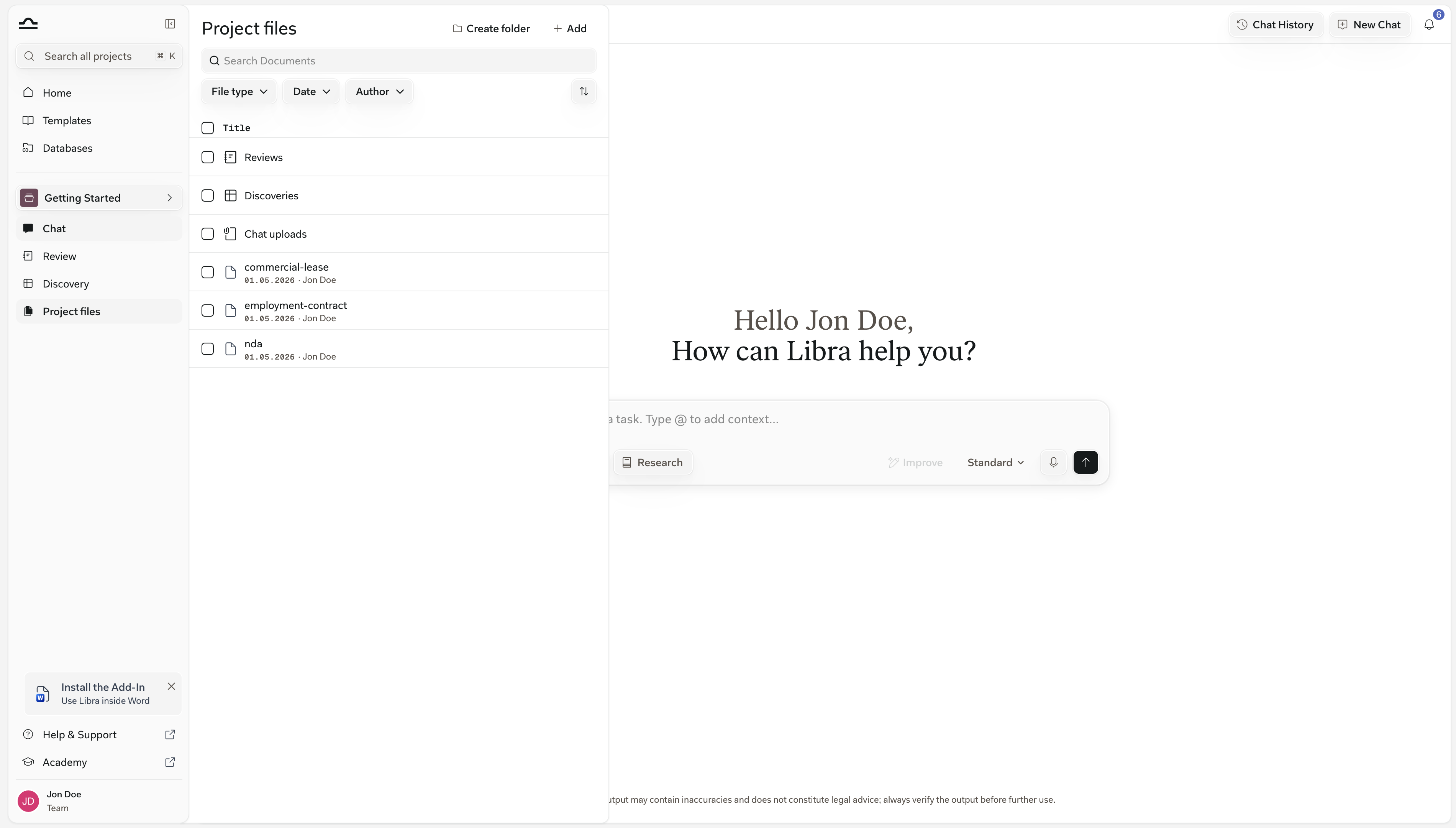Click the Word Add-In document icon
Screen dimensions: 1456x828
click(43, 694)
